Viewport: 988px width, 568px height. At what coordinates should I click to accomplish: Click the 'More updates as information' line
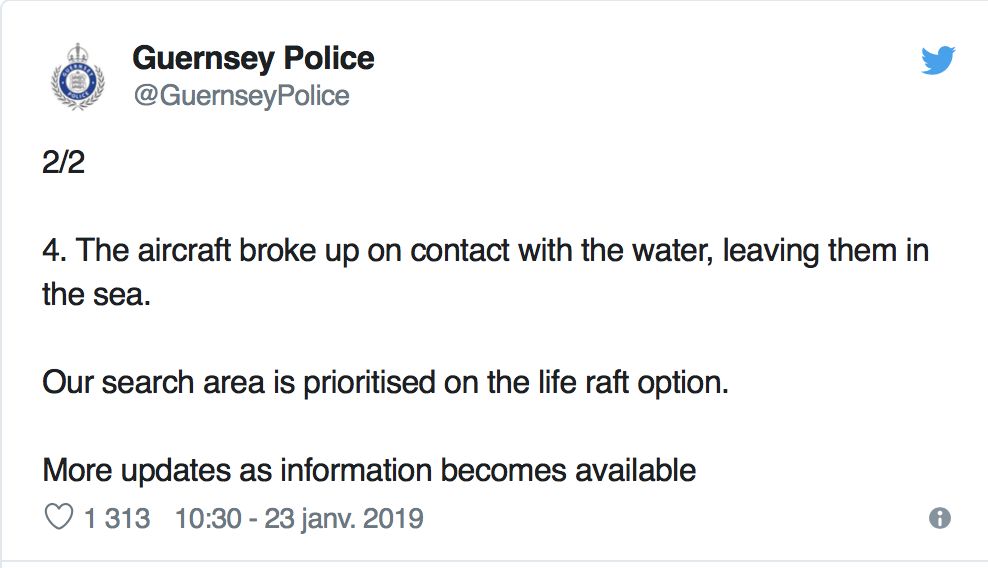(x=369, y=470)
